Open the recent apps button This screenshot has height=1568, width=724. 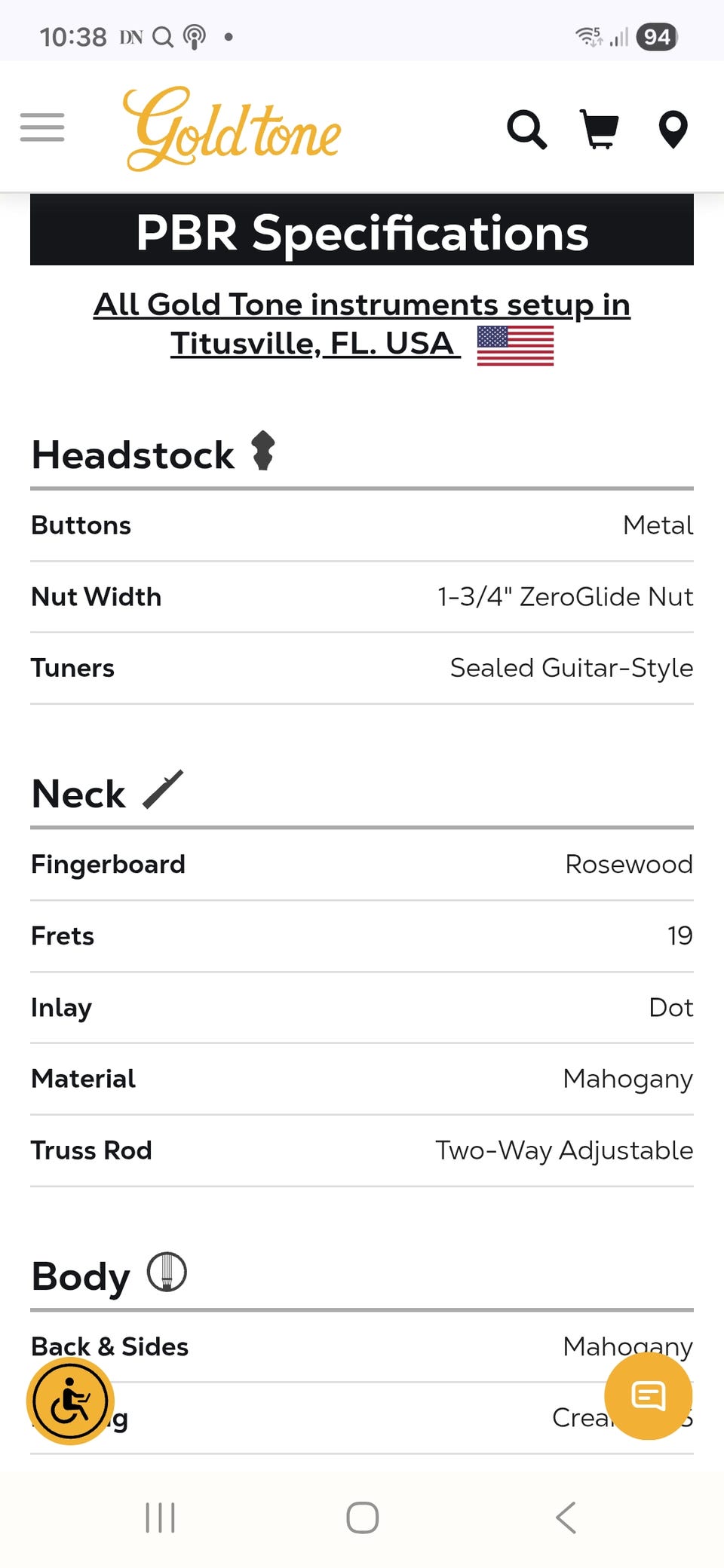pyautogui.click(x=160, y=1517)
